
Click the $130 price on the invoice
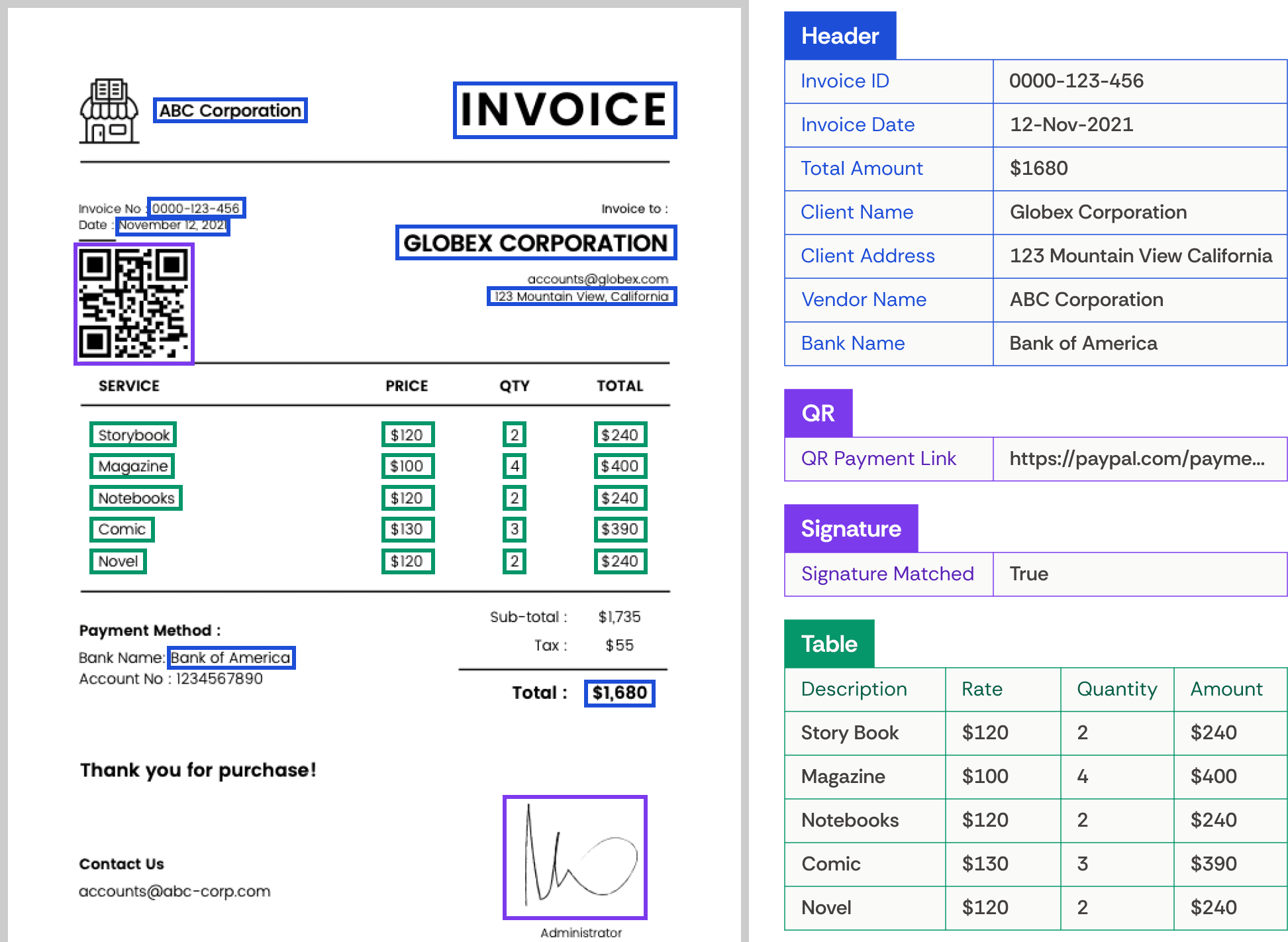coord(408,529)
